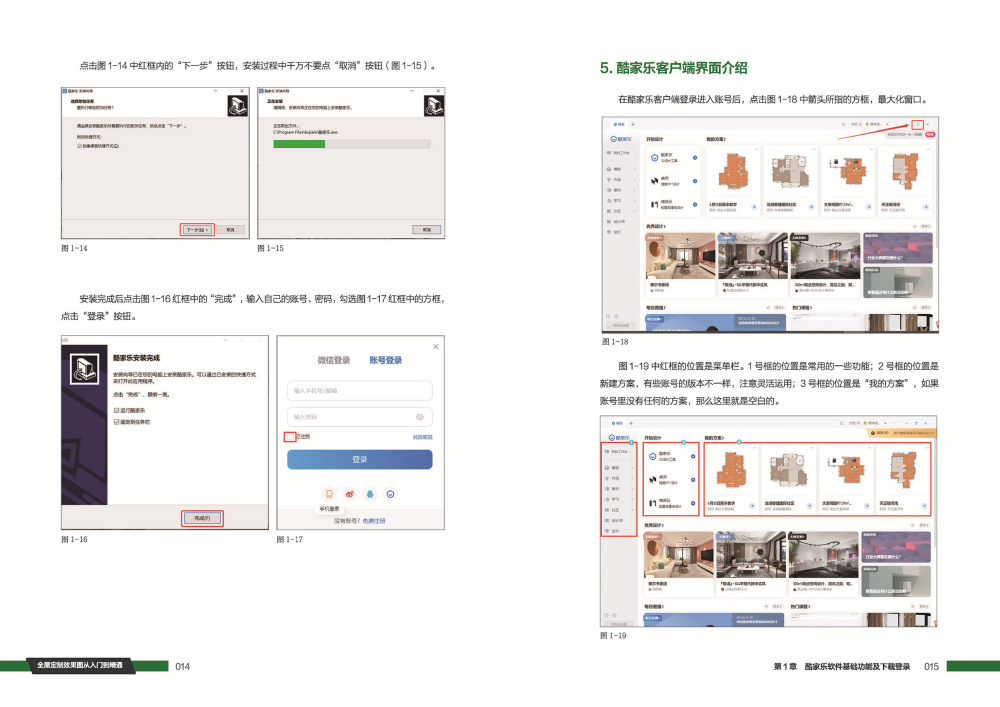Open pink-wall living room design in figure 1-19

(679, 555)
